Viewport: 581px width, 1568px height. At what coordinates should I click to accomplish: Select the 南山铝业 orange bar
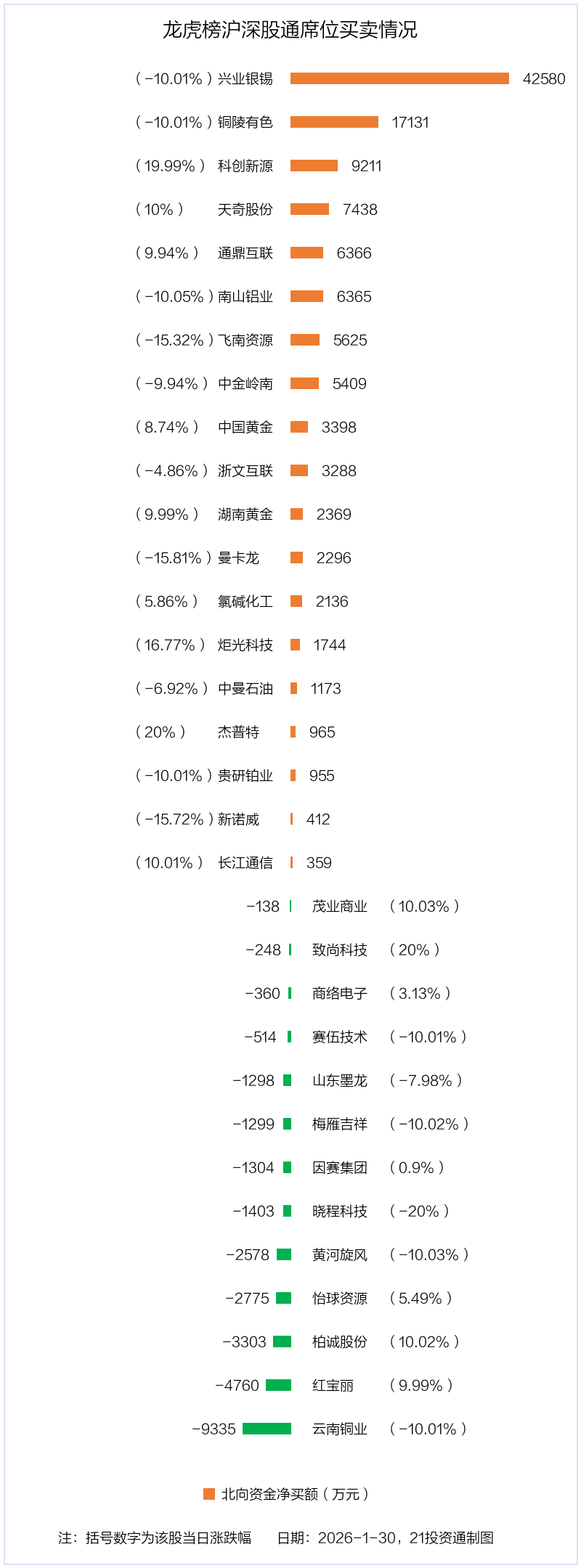(x=306, y=296)
